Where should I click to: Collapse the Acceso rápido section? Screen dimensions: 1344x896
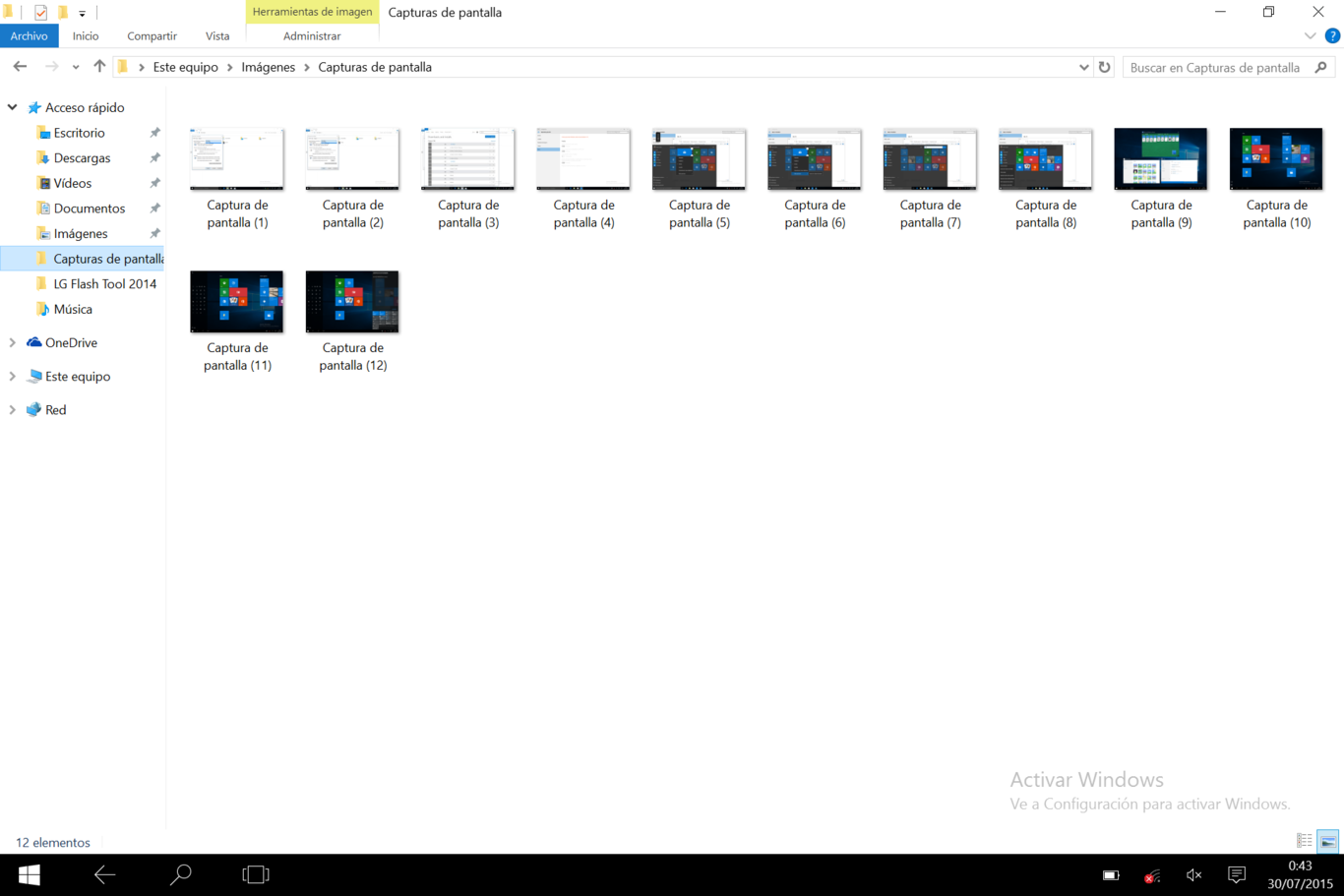tap(12, 107)
